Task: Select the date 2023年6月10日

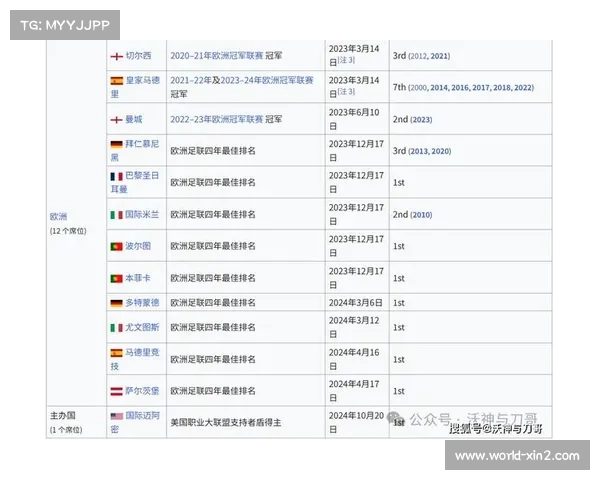Action: point(354,119)
